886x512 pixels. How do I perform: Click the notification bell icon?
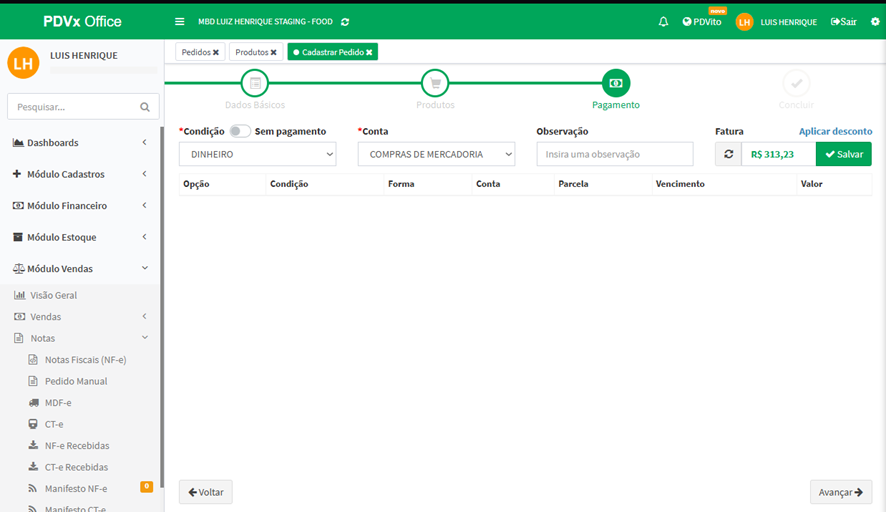[x=663, y=21]
